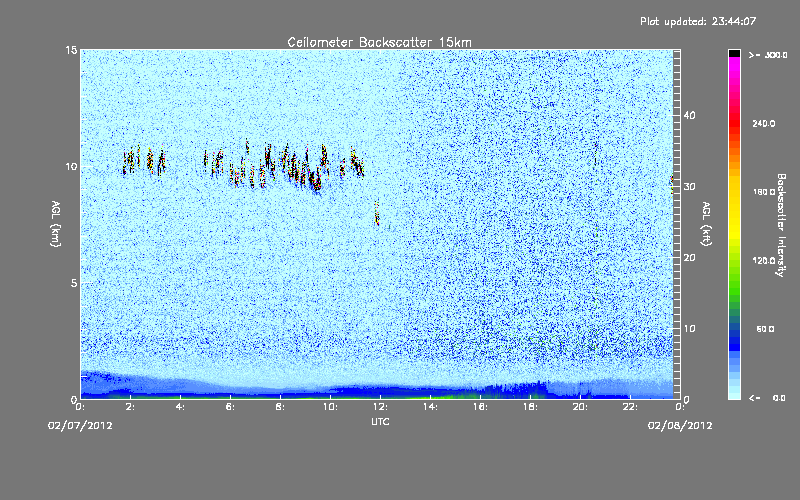Click the AGL (kft) right axis label
This screenshot has height=500, width=800.
pos(707,223)
